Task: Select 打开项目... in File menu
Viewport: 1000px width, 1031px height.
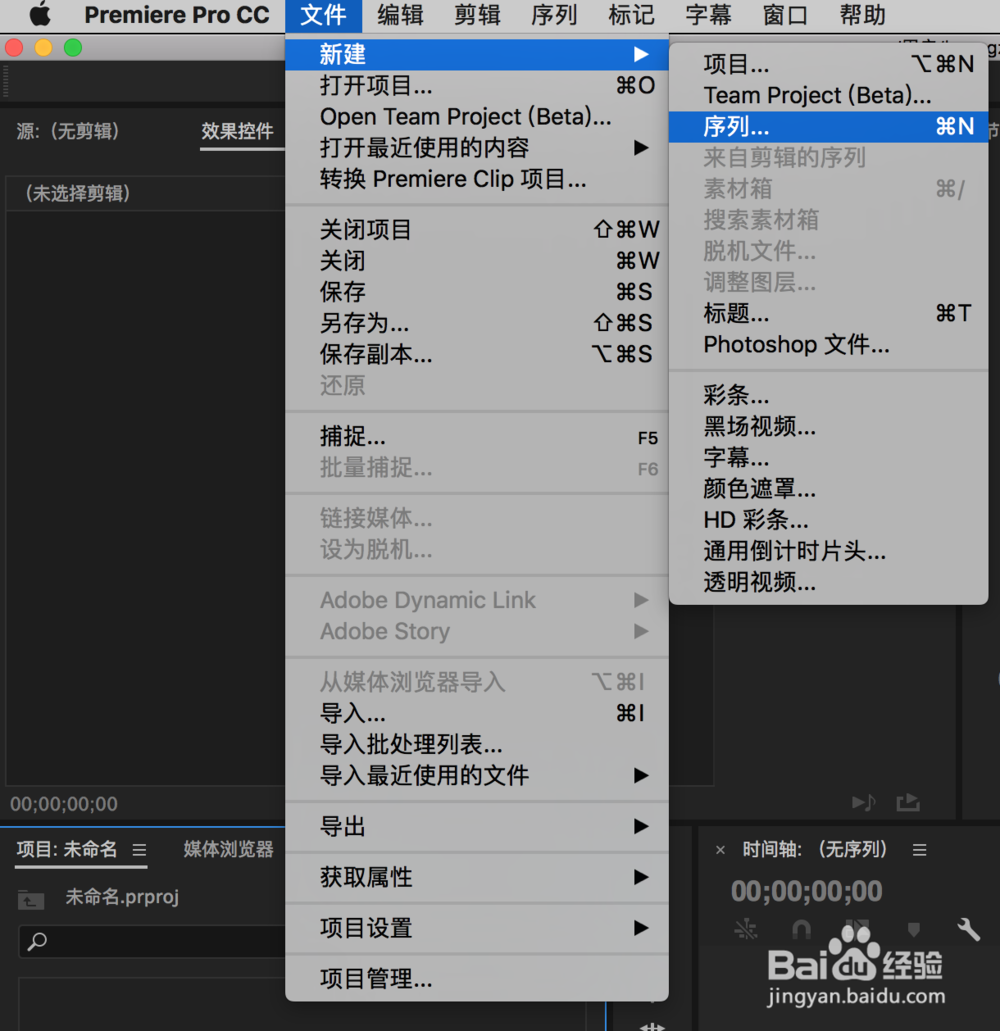Action: [x=477, y=85]
